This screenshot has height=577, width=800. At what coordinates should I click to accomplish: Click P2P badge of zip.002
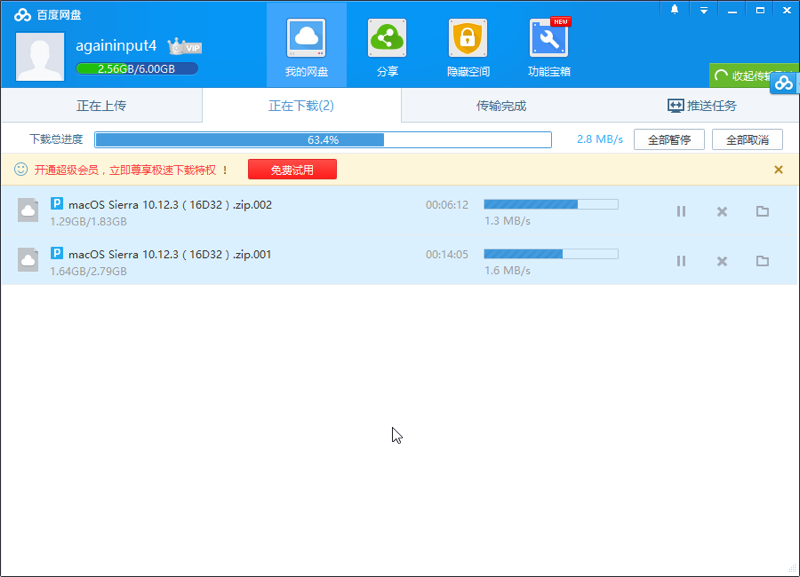(x=57, y=204)
